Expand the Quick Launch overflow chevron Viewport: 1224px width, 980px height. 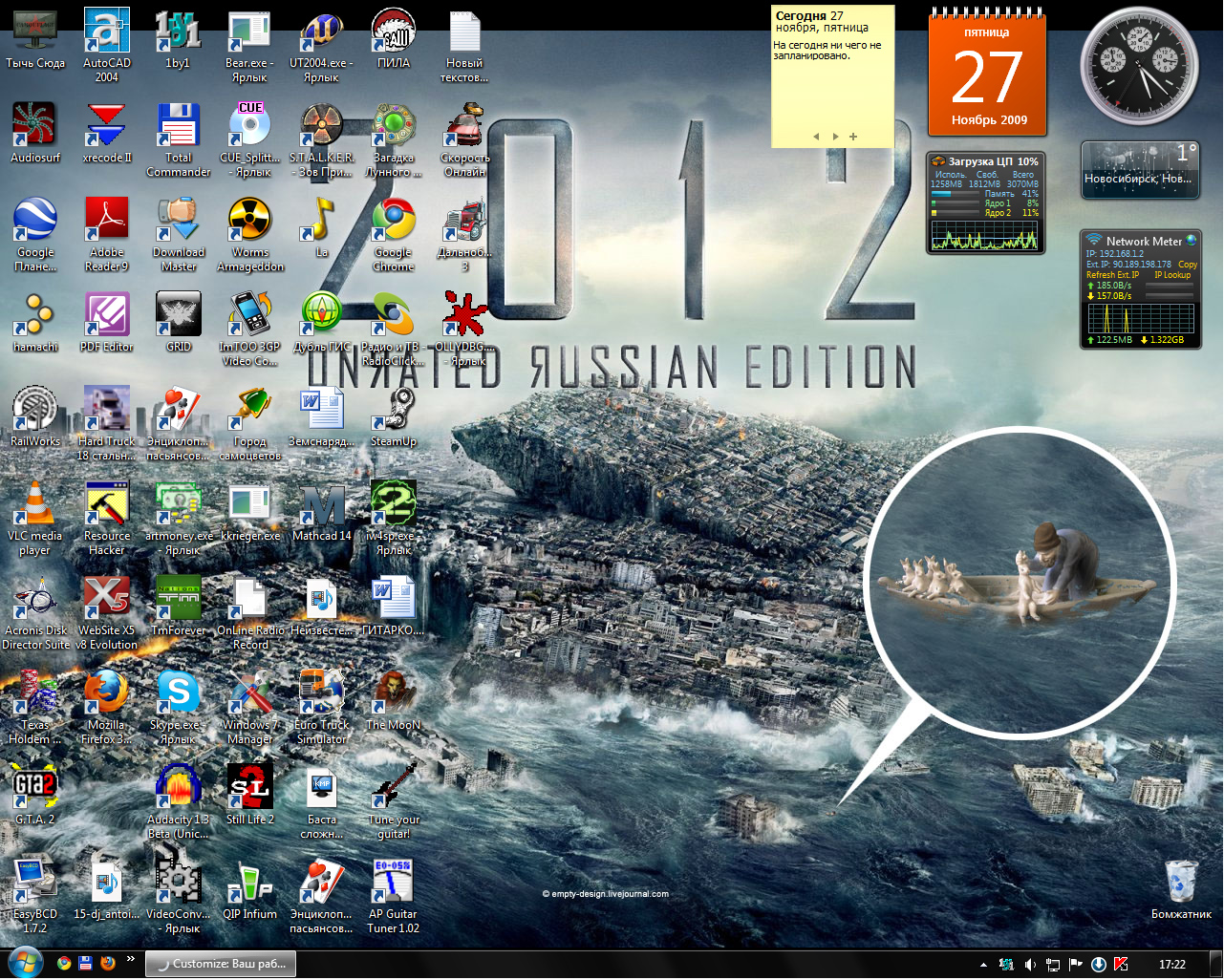click(131, 958)
